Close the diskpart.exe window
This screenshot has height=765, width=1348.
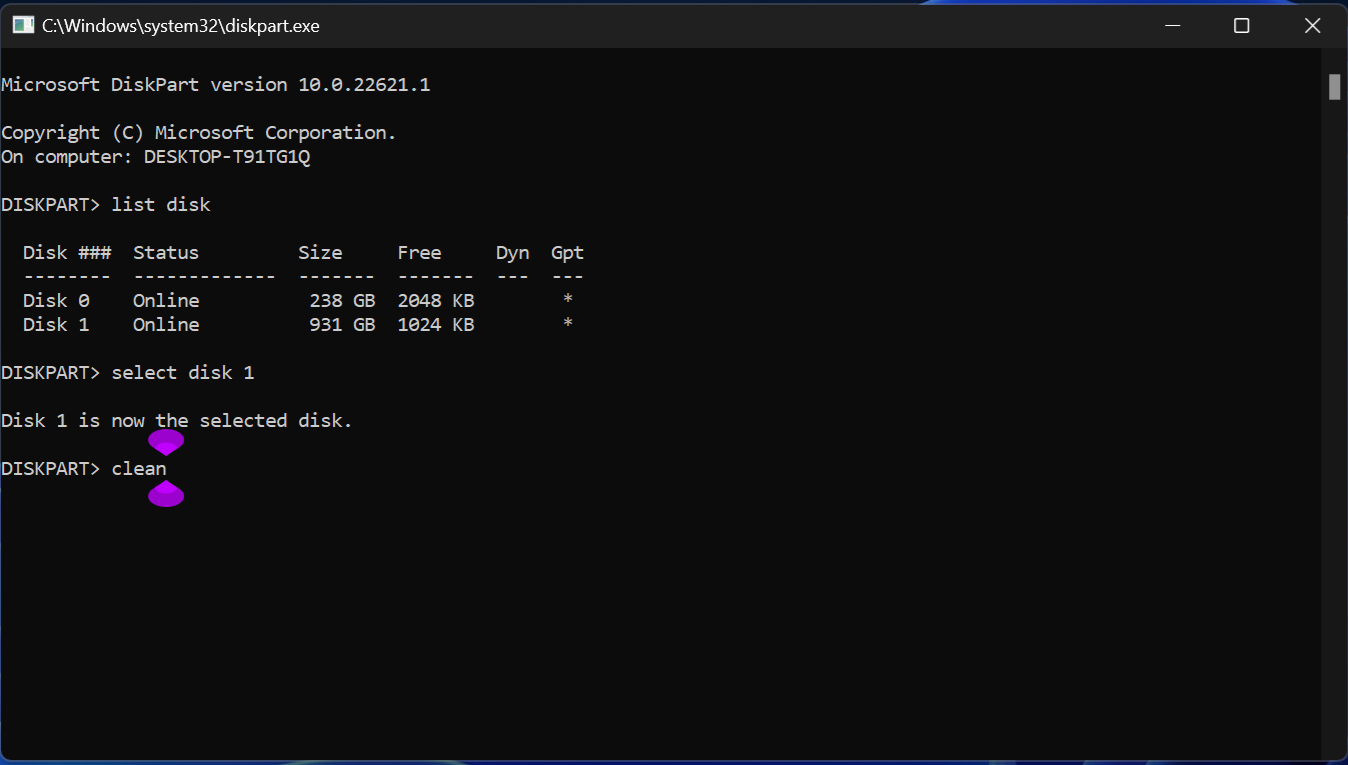tap(1312, 26)
